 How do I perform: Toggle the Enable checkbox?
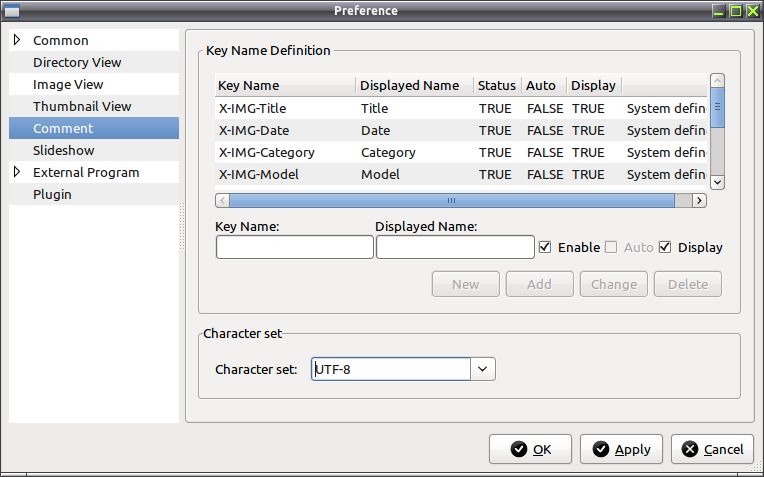545,247
